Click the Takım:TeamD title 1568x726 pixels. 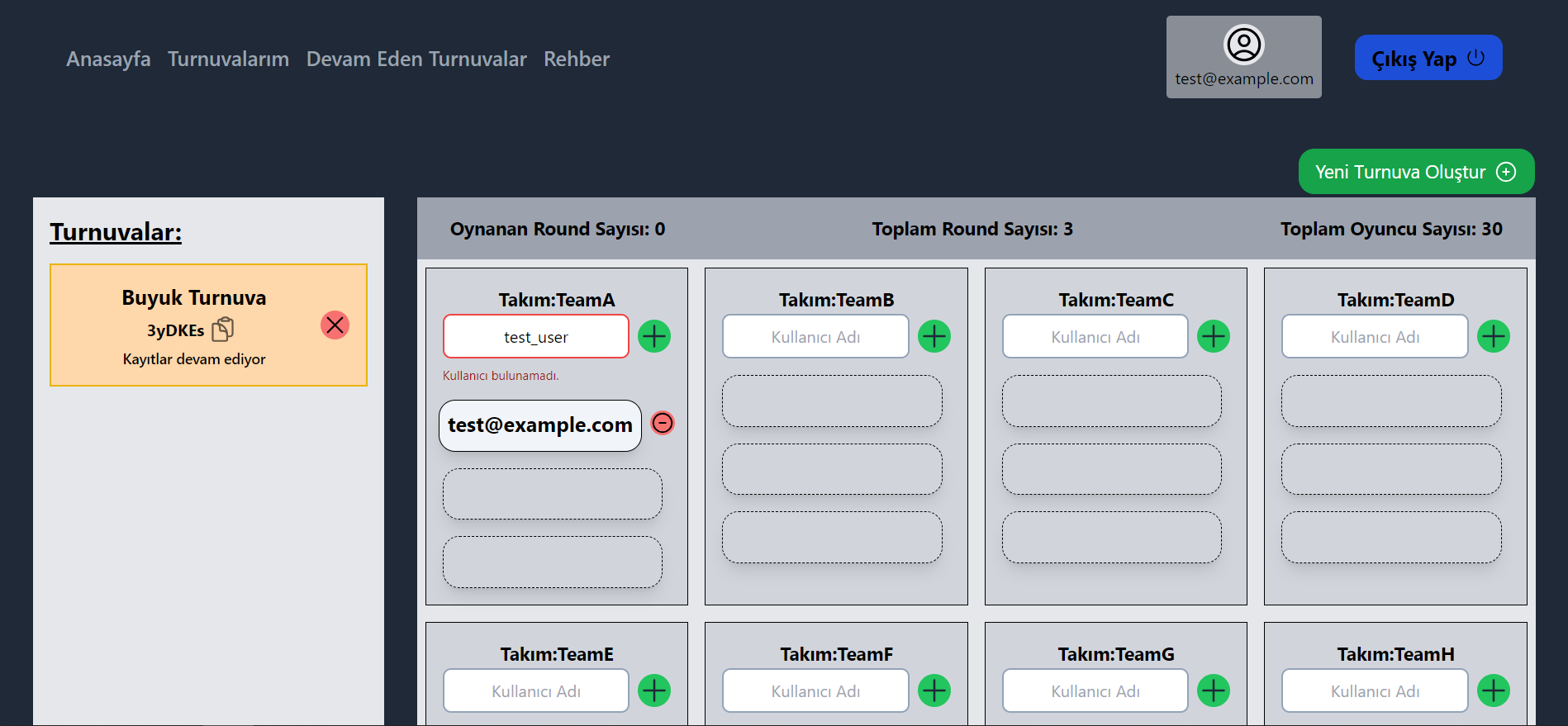click(x=1395, y=300)
